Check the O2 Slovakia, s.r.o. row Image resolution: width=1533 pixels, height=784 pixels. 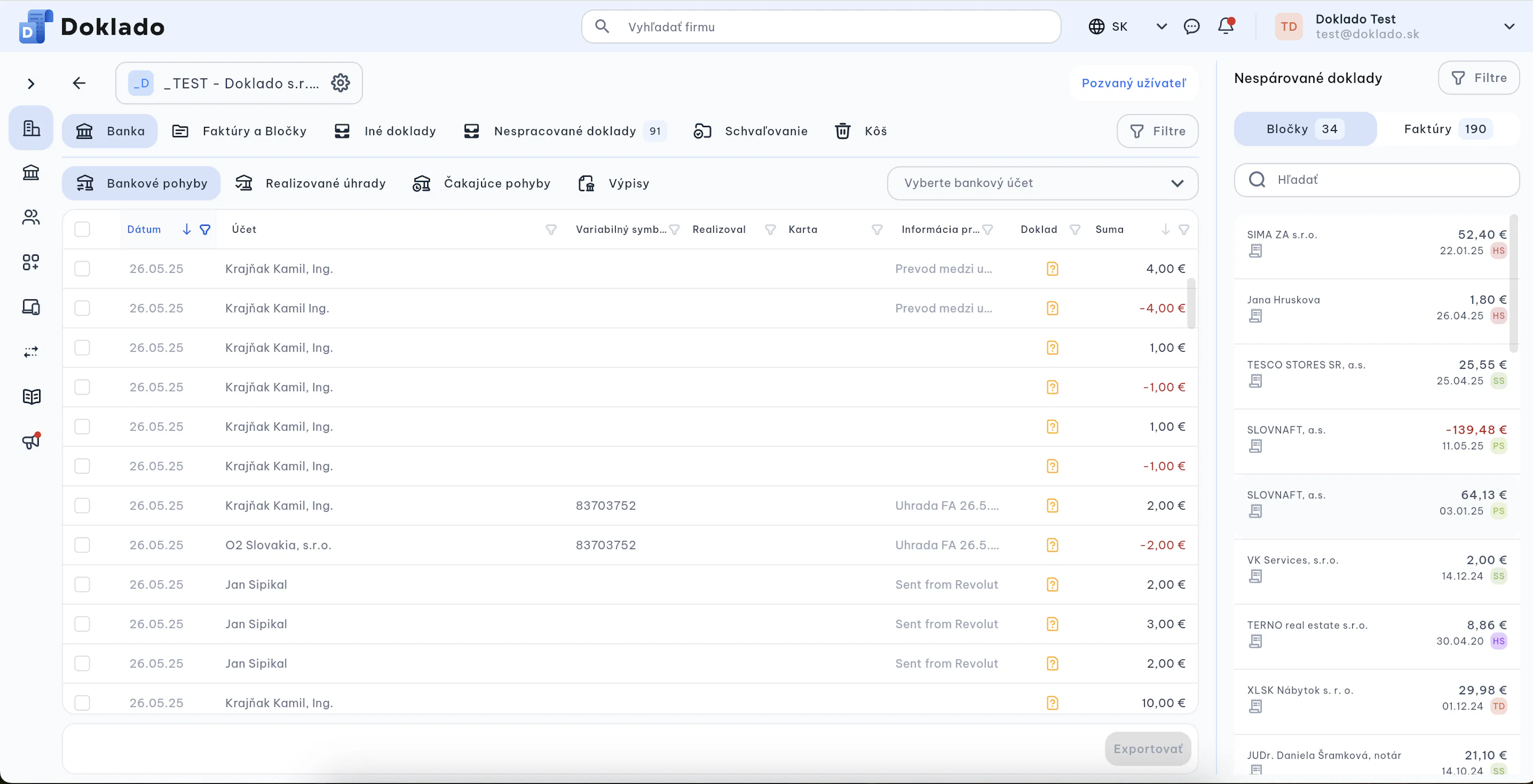click(x=82, y=545)
